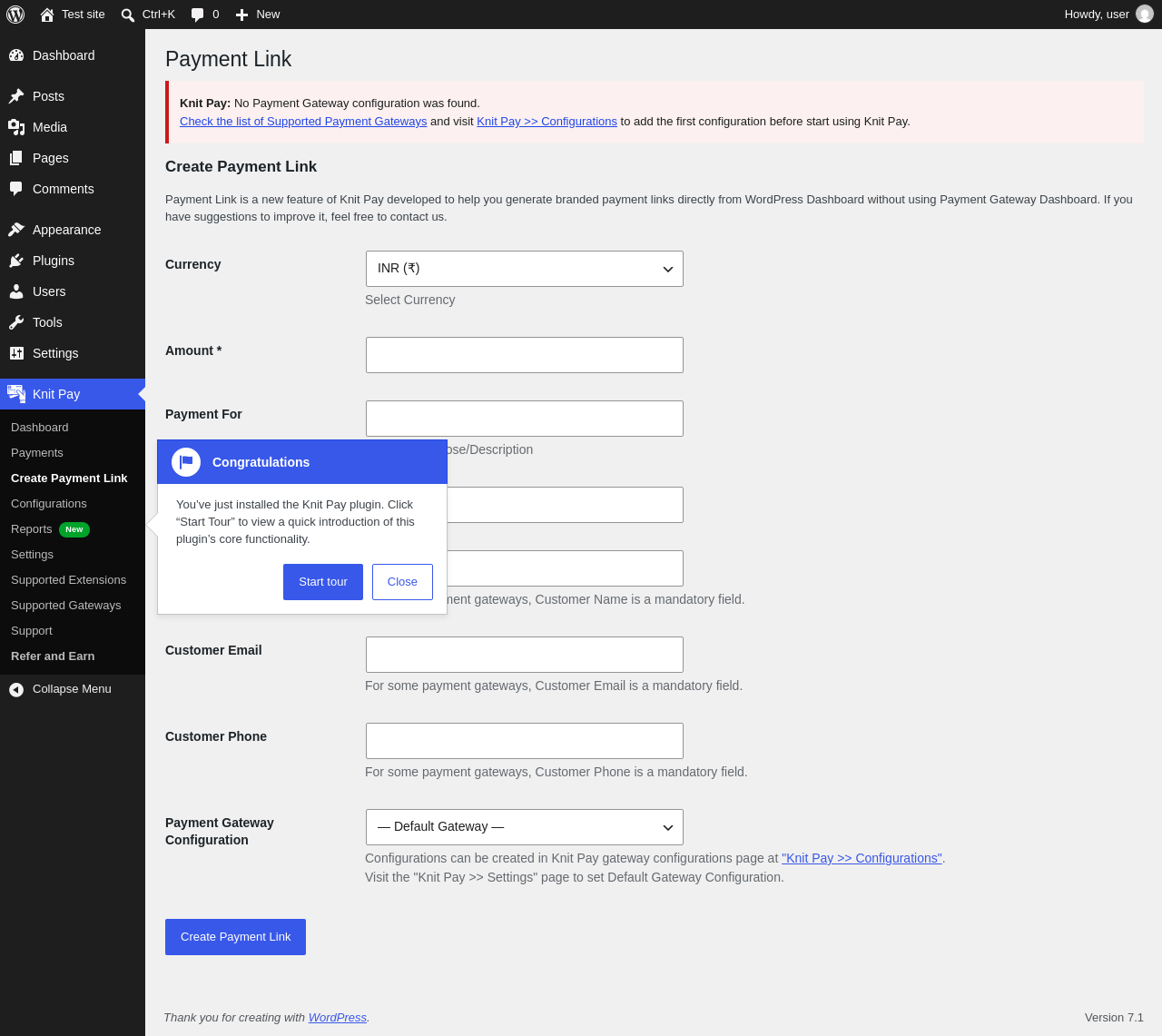1162x1036 pixels.
Task: Expand the Currency INR dropdown
Action: (525, 269)
